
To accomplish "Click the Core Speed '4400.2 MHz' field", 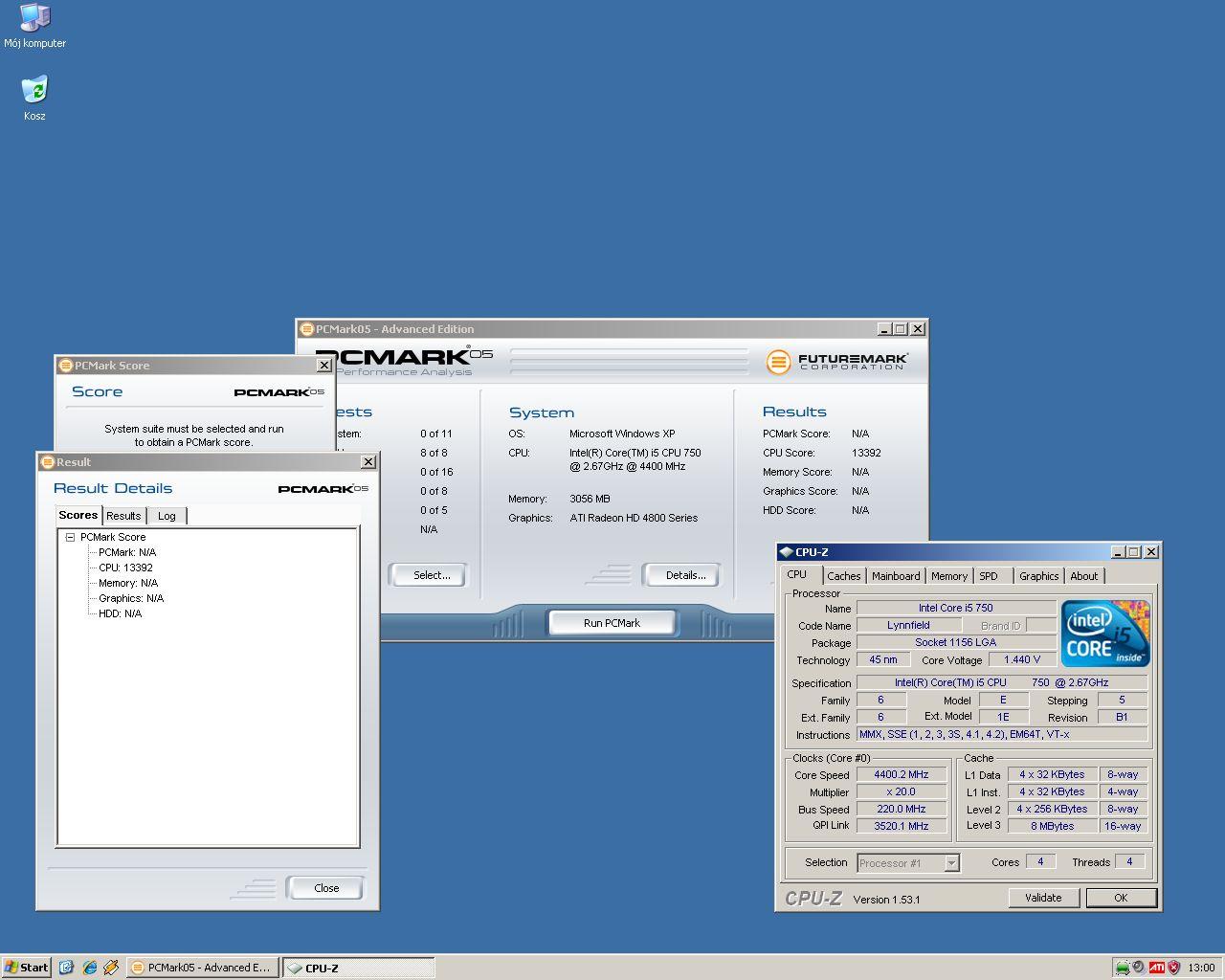I will pyautogui.click(x=901, y=775).
